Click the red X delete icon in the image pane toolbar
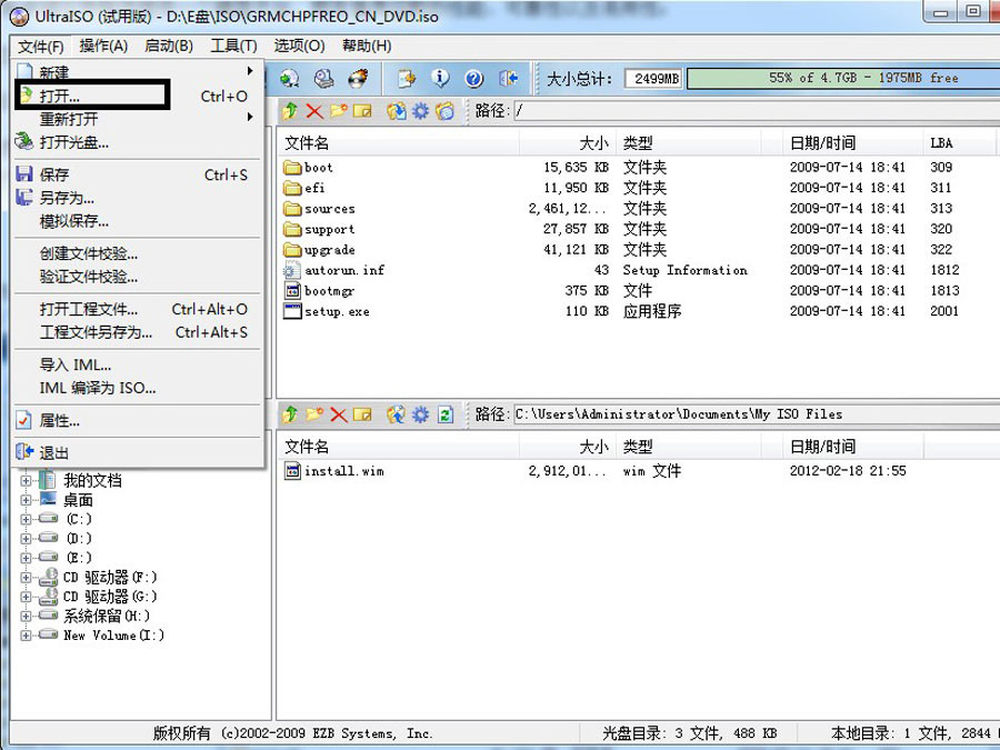The image size is (1000, 750). coord(314,111)
